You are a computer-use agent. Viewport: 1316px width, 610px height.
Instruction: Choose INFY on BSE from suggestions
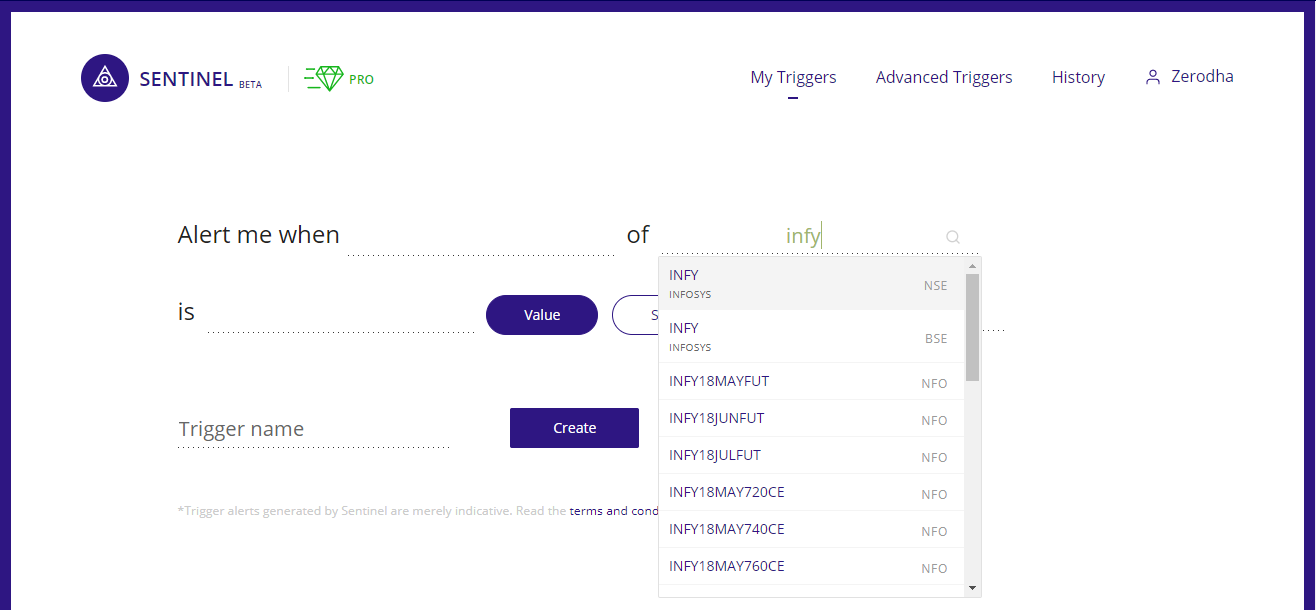pos(808,337)
